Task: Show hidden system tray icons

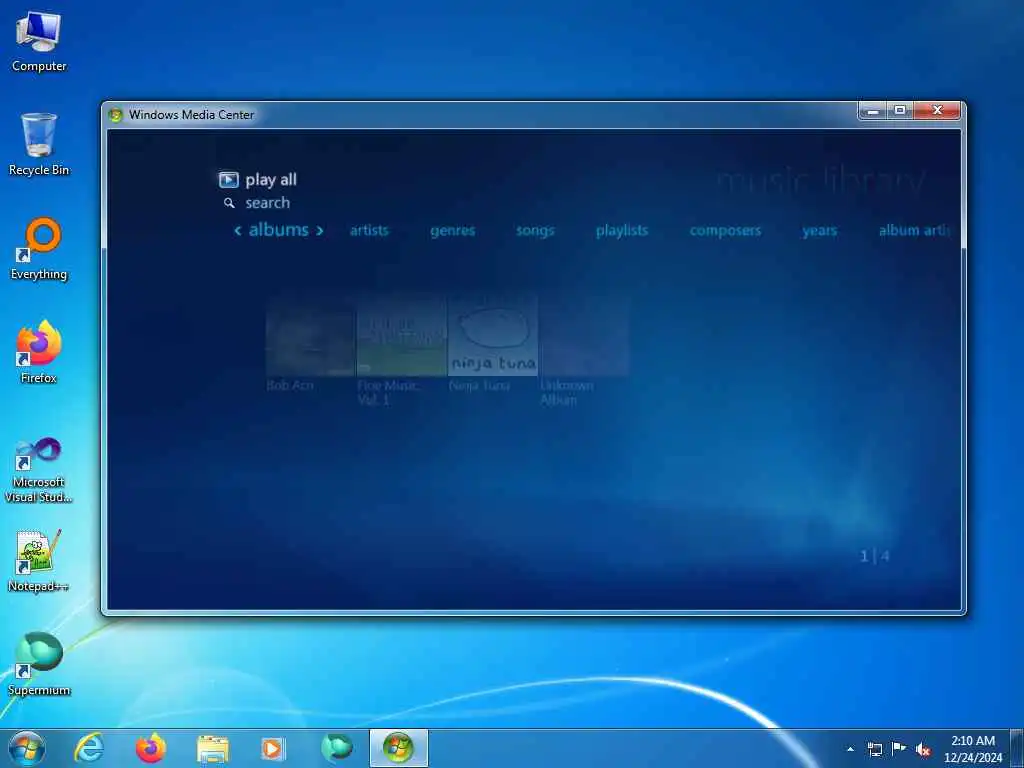Action: point(850,749)
